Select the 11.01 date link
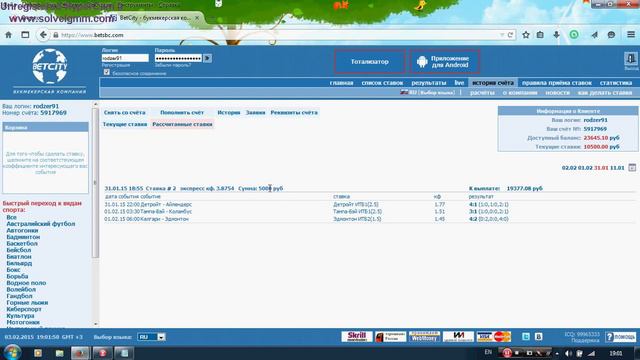This screenshot has width=640, height=360. point(617,168)
